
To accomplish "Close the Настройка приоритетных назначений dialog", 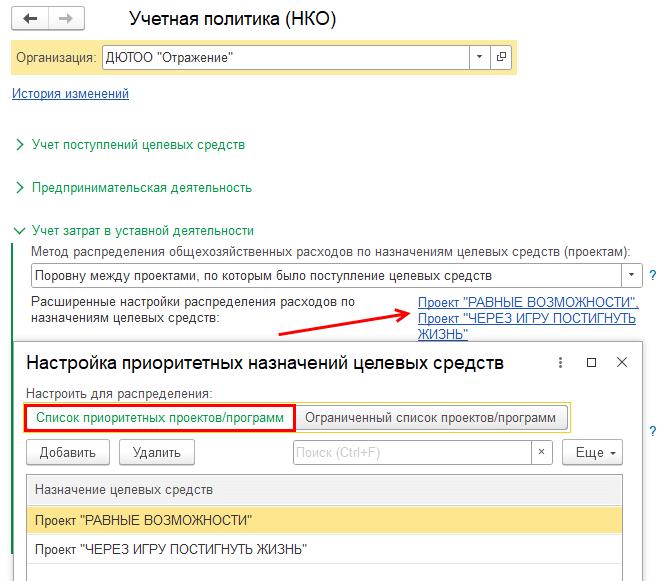I will pyautogui.click(x=622, y=362).
